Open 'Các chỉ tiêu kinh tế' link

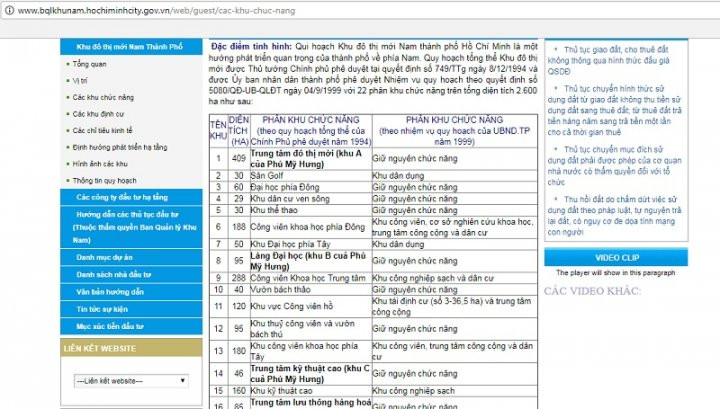pyautogui.click(x=102, y=130)
